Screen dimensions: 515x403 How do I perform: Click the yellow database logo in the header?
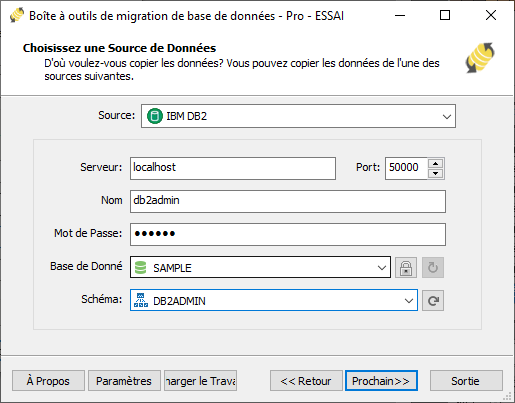480,58
